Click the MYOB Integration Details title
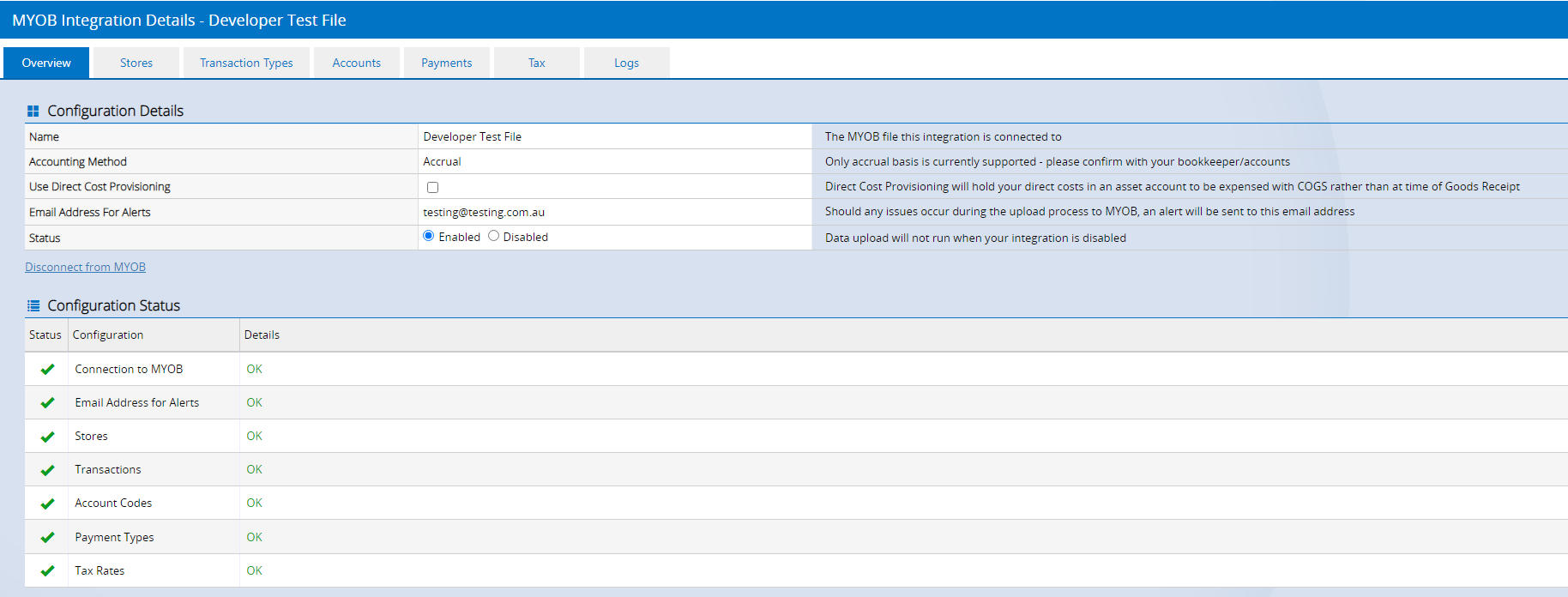The width and height of the screenshot is (1568, 597). tap(179, 20)
